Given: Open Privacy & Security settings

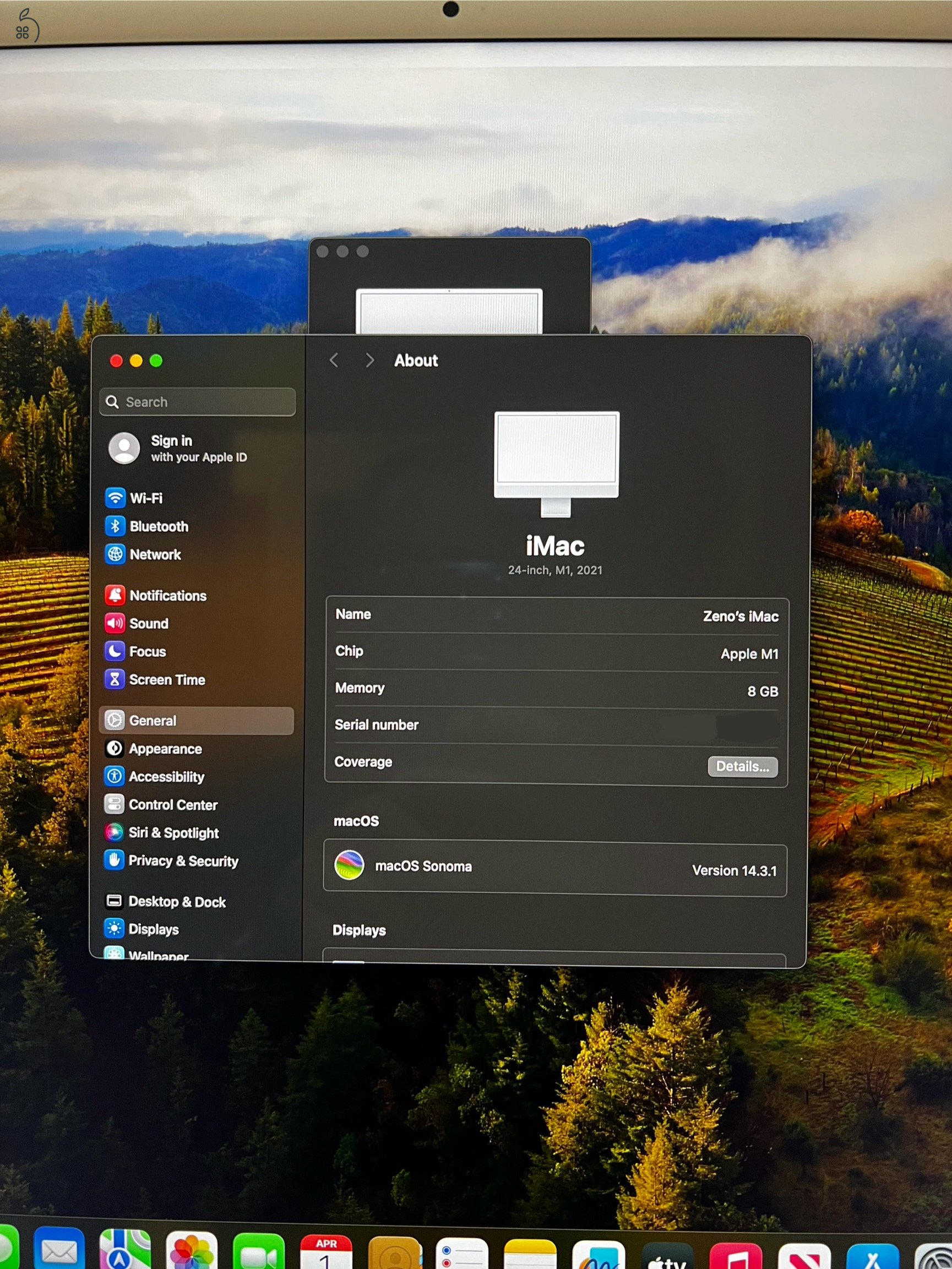Looking at the screenshot, I should 172,860.
